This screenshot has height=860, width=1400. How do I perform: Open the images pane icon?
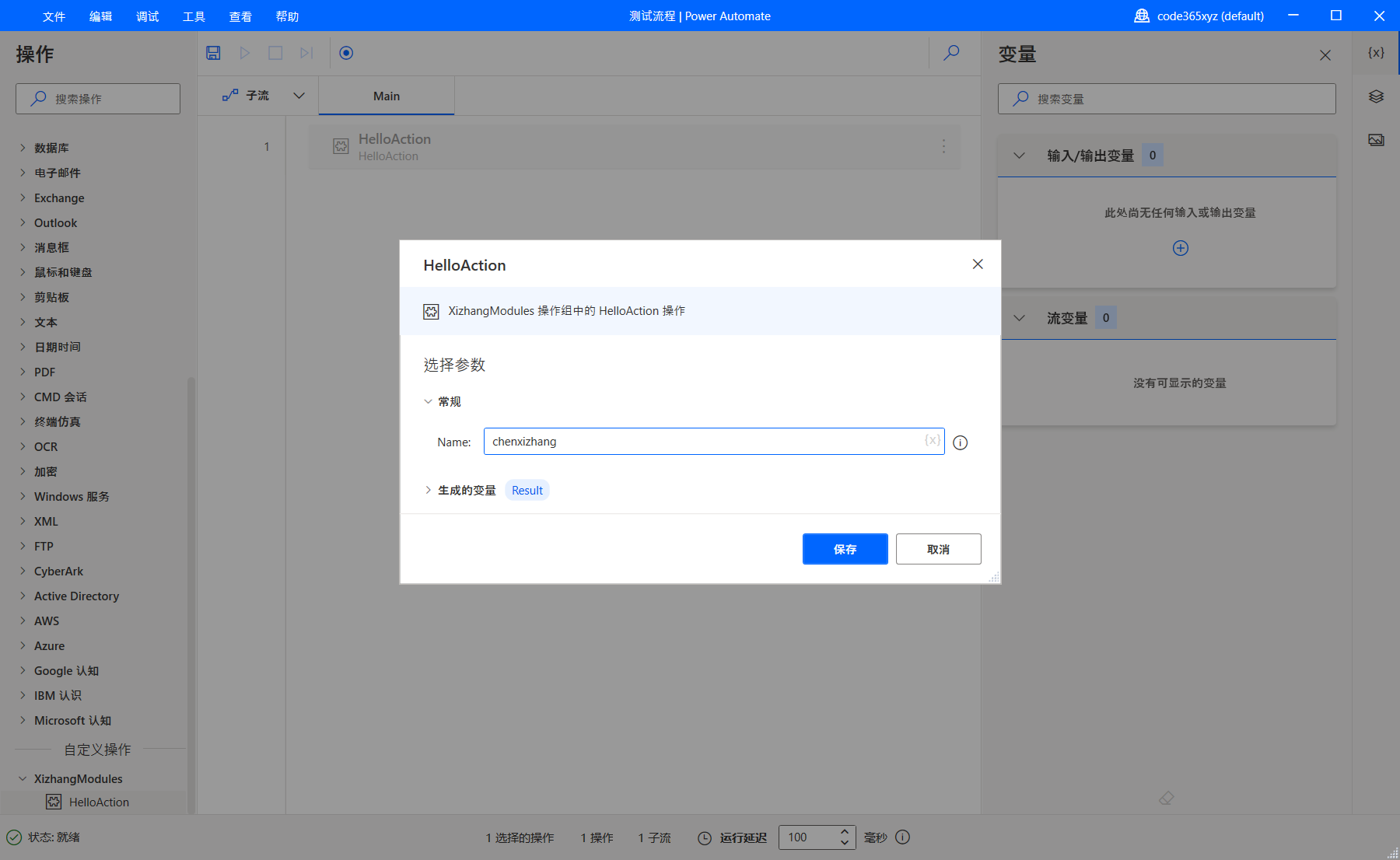click(x=1376, y=140)
